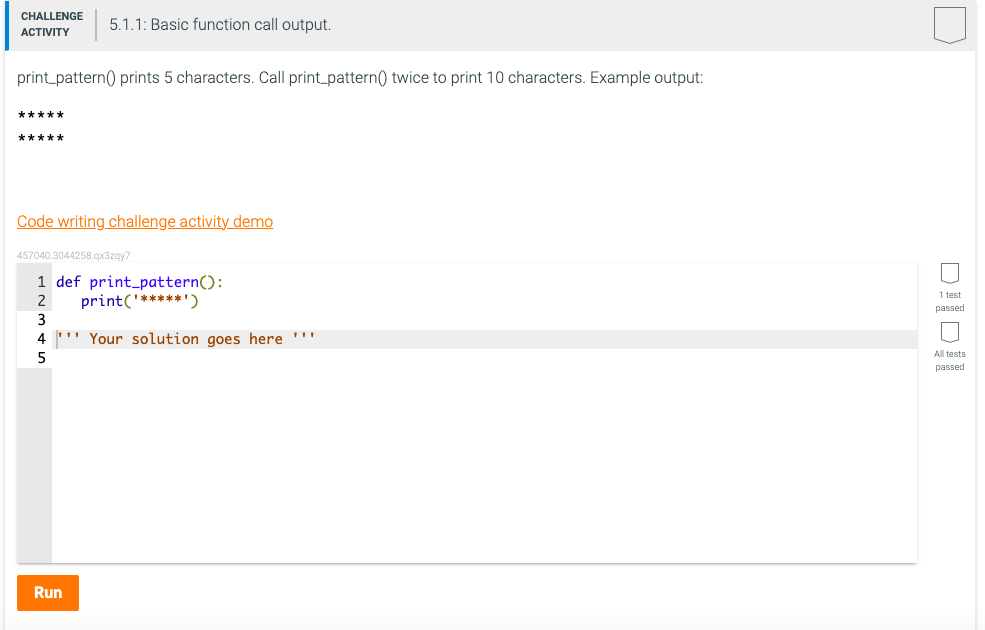Click the print_pattern function definition on line 1
This screenshot has height=630, width=985.
pos(140,281)
